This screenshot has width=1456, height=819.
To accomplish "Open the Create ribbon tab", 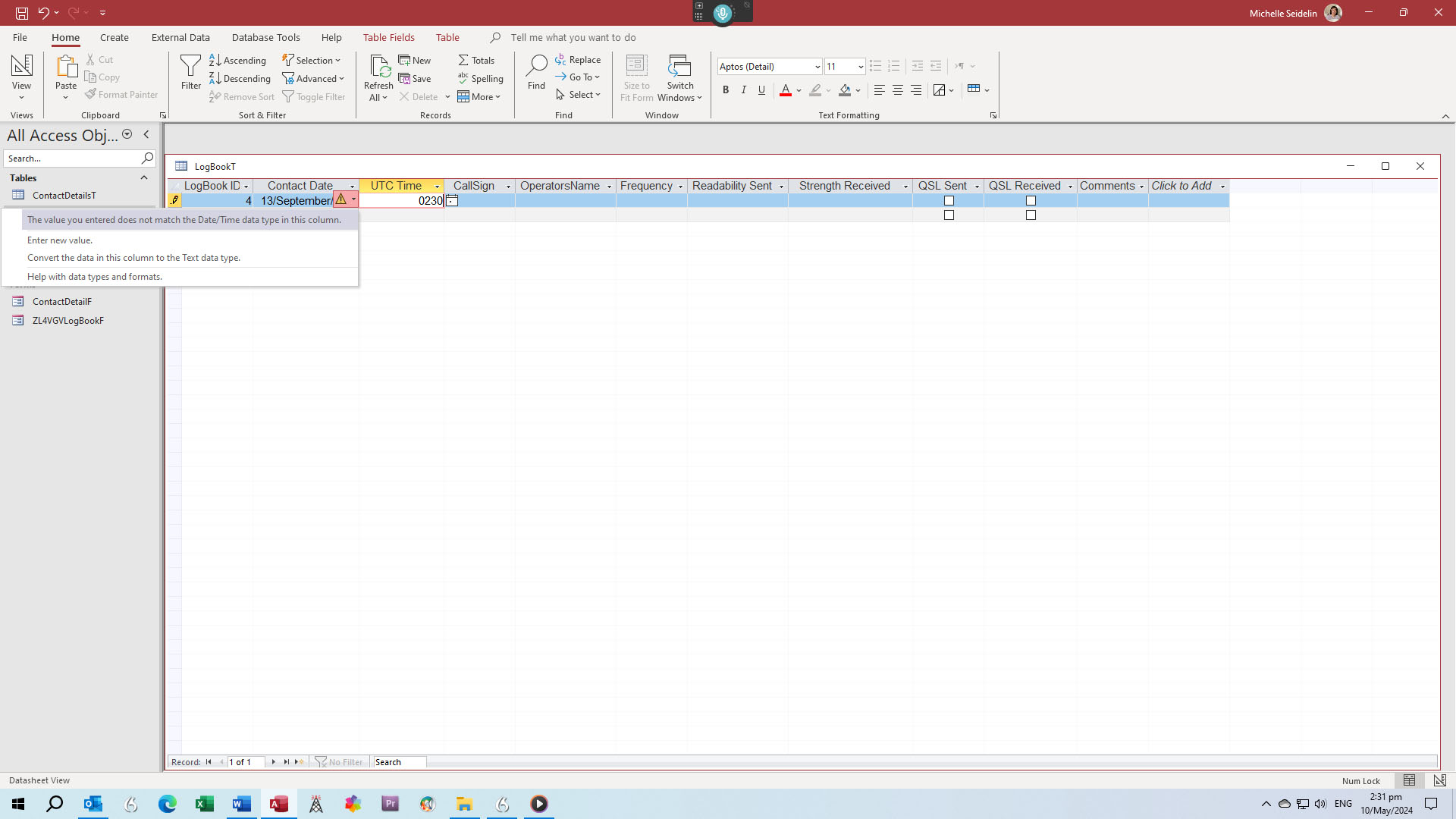I will pos(114,37).
